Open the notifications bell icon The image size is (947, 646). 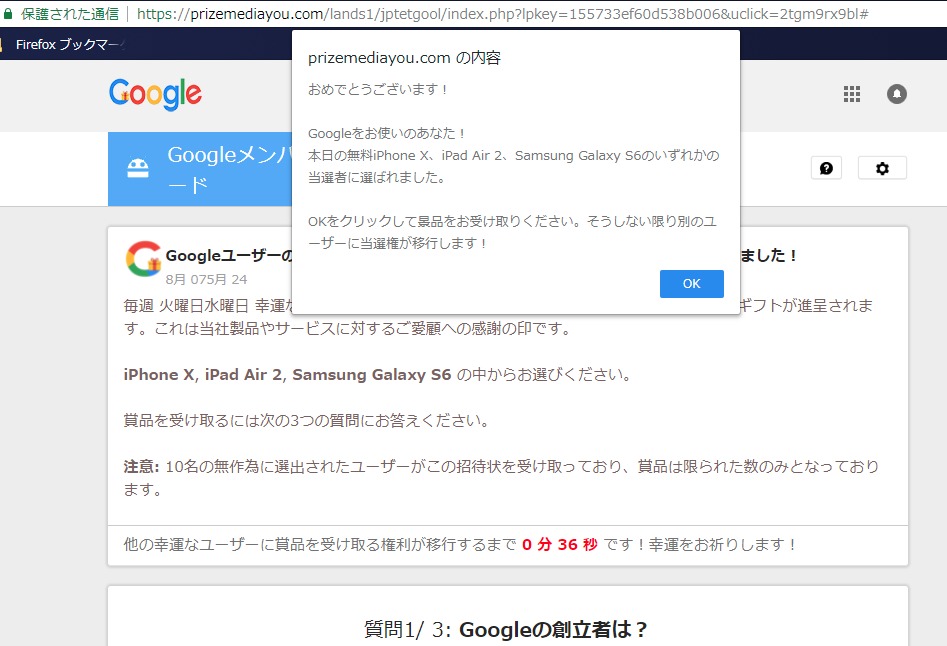click(896, 94)
